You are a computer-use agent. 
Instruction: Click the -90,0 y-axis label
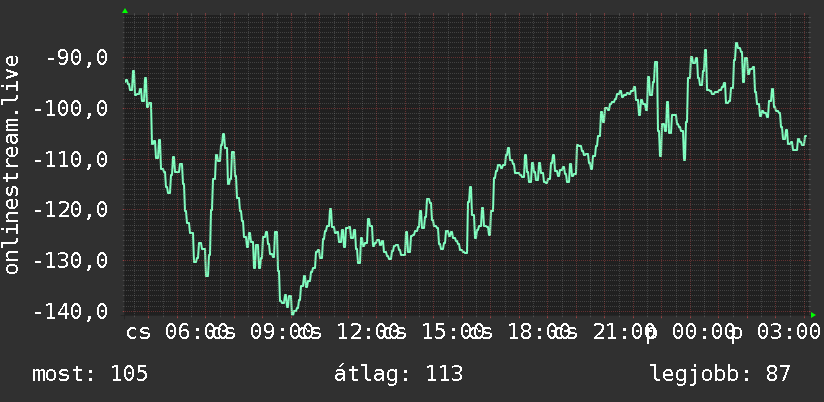(x=77, y=58)
